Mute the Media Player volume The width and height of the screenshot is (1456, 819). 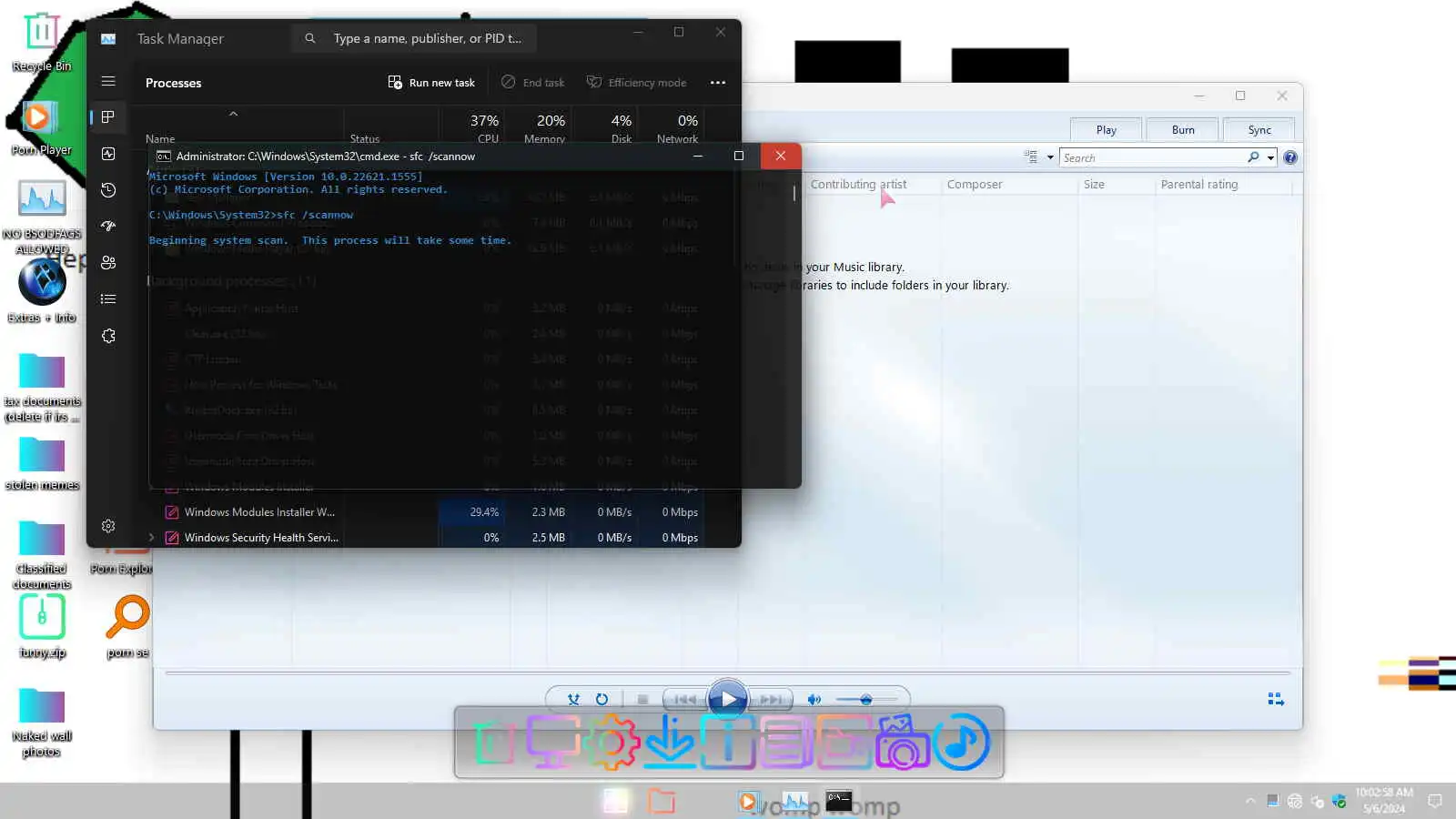click(814, 699)
